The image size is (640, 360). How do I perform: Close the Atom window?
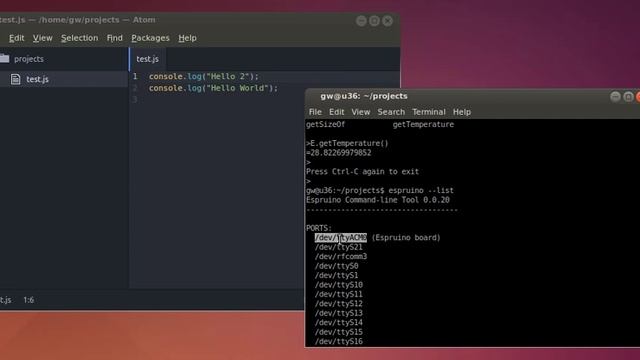pos(387,21)
